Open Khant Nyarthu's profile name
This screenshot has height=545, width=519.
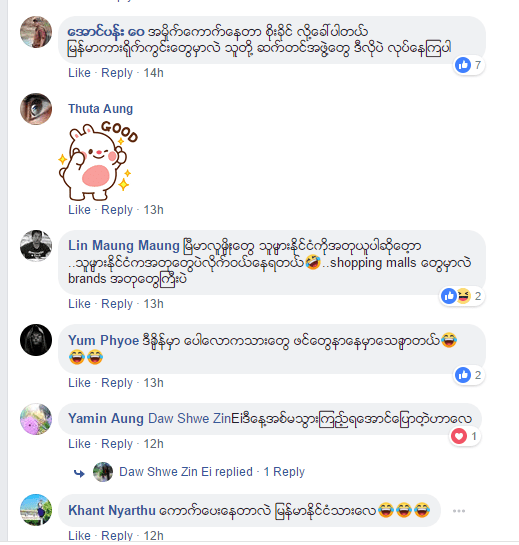coord(112,510)
